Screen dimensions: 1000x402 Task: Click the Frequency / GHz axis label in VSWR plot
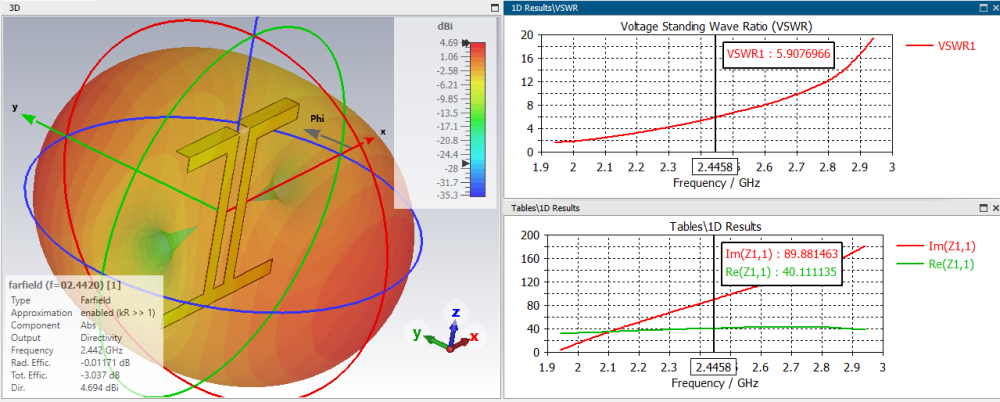coord(716,183)
